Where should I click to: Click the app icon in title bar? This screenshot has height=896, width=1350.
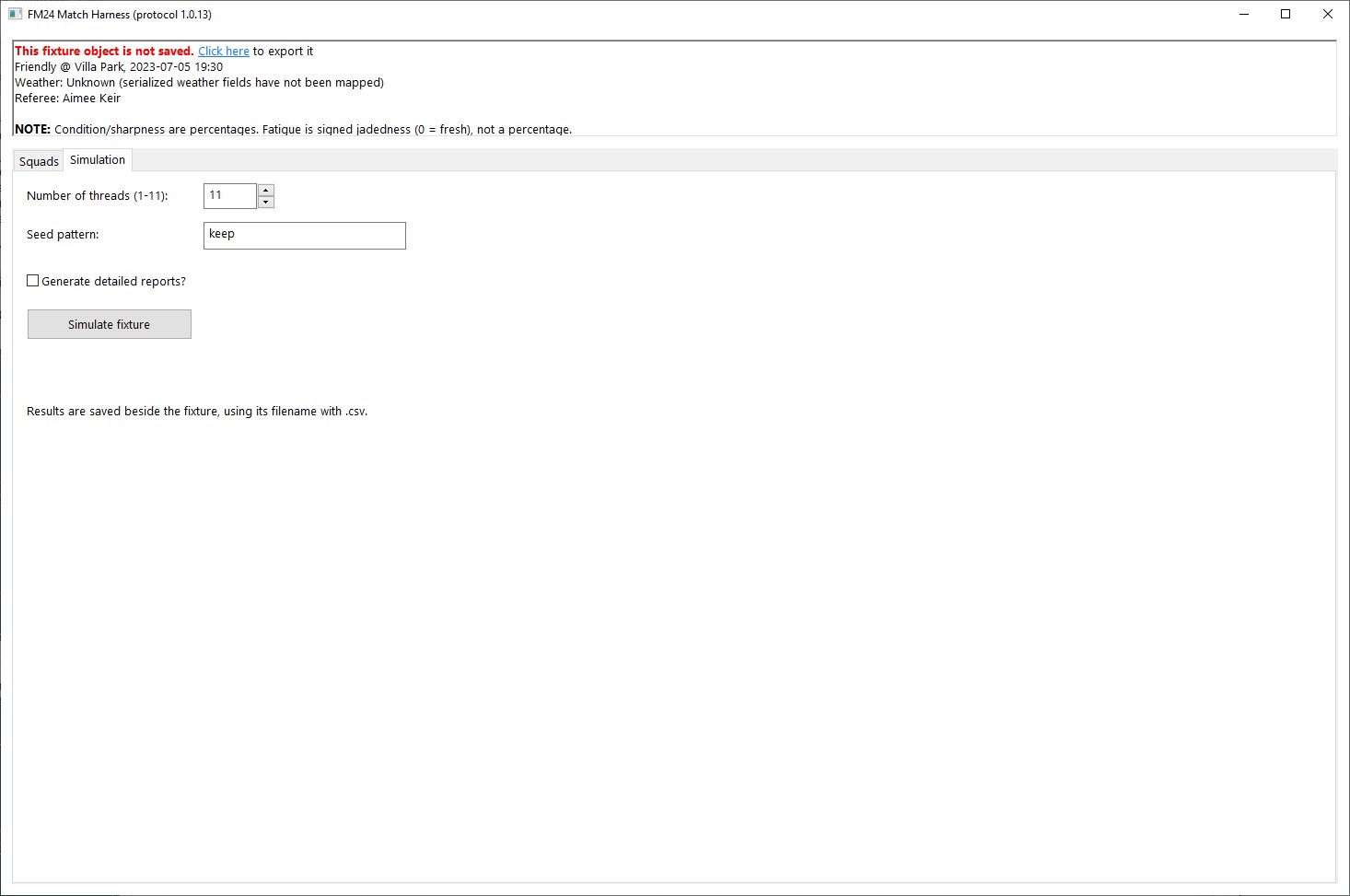click(x=16, y=15)
